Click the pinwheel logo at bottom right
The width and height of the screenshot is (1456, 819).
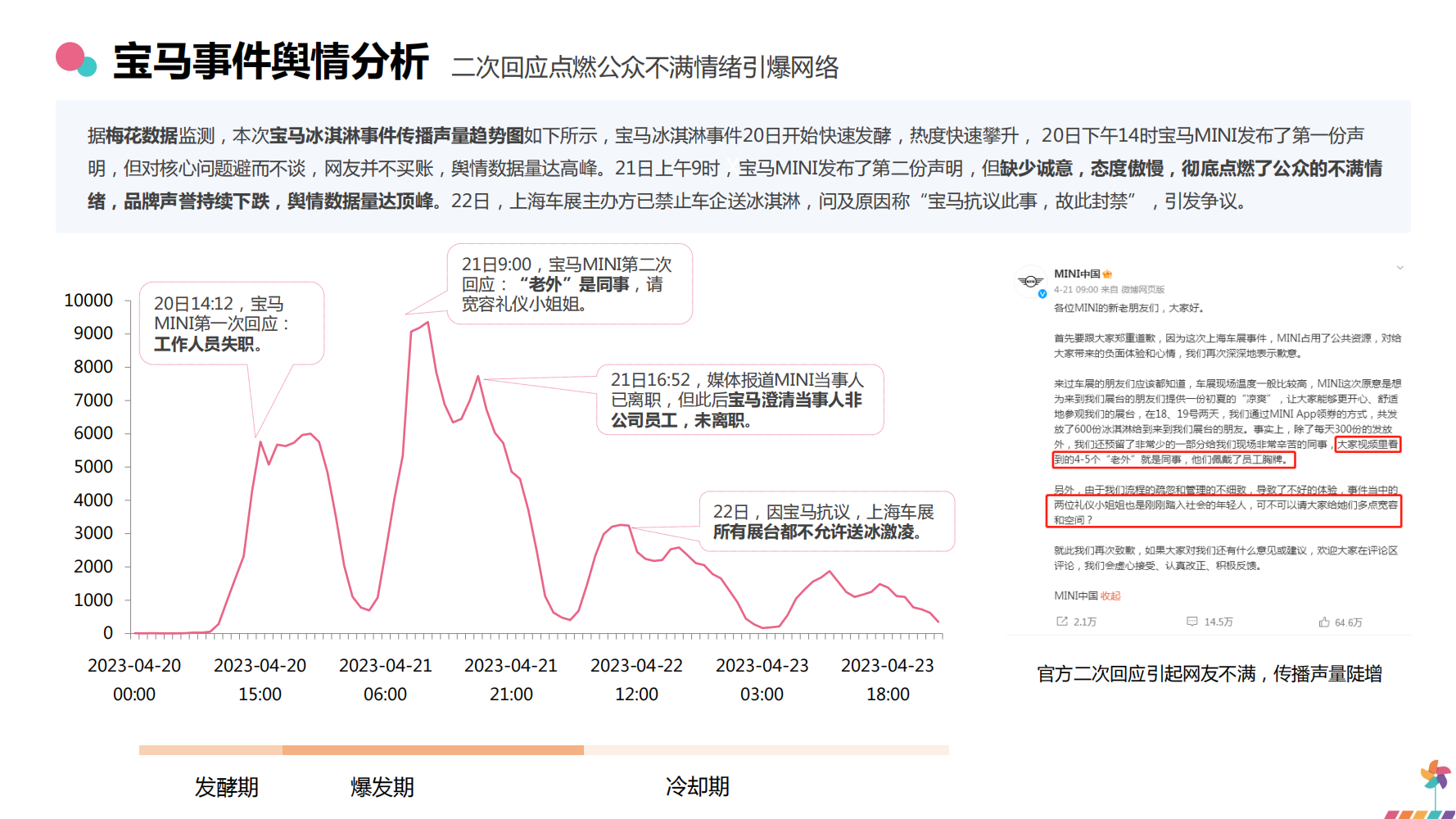(1435, 776)
